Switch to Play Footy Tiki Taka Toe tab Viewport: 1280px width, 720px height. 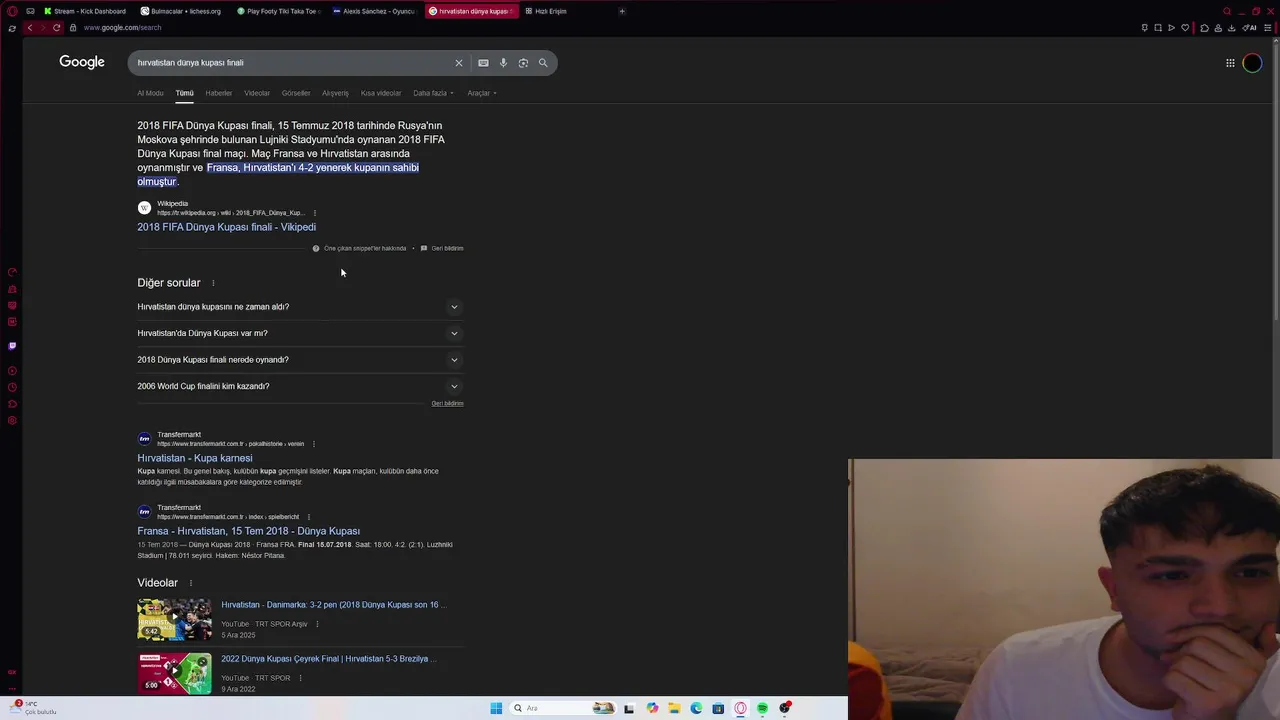(x=279, y=11)
